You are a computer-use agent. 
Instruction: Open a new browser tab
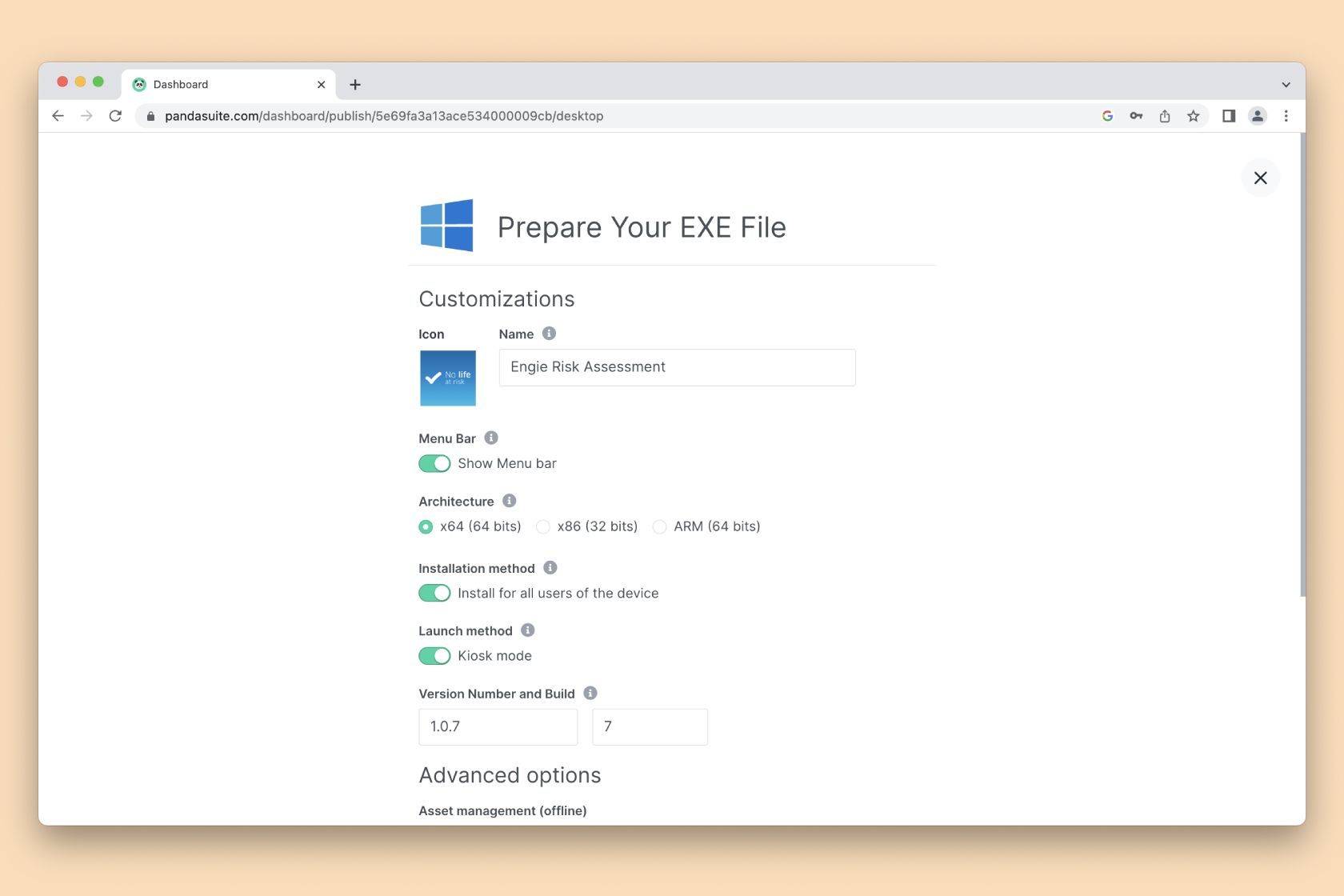(355, 84)
